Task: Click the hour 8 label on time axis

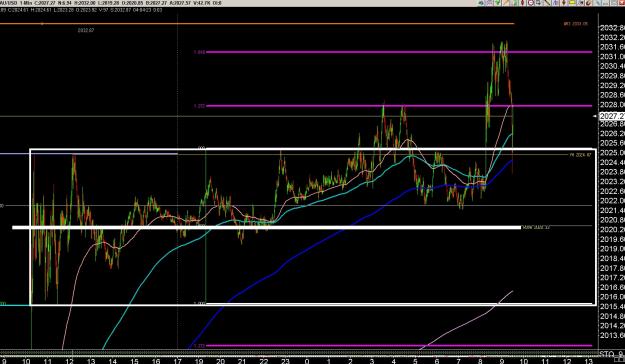Action: coord(480,361)
